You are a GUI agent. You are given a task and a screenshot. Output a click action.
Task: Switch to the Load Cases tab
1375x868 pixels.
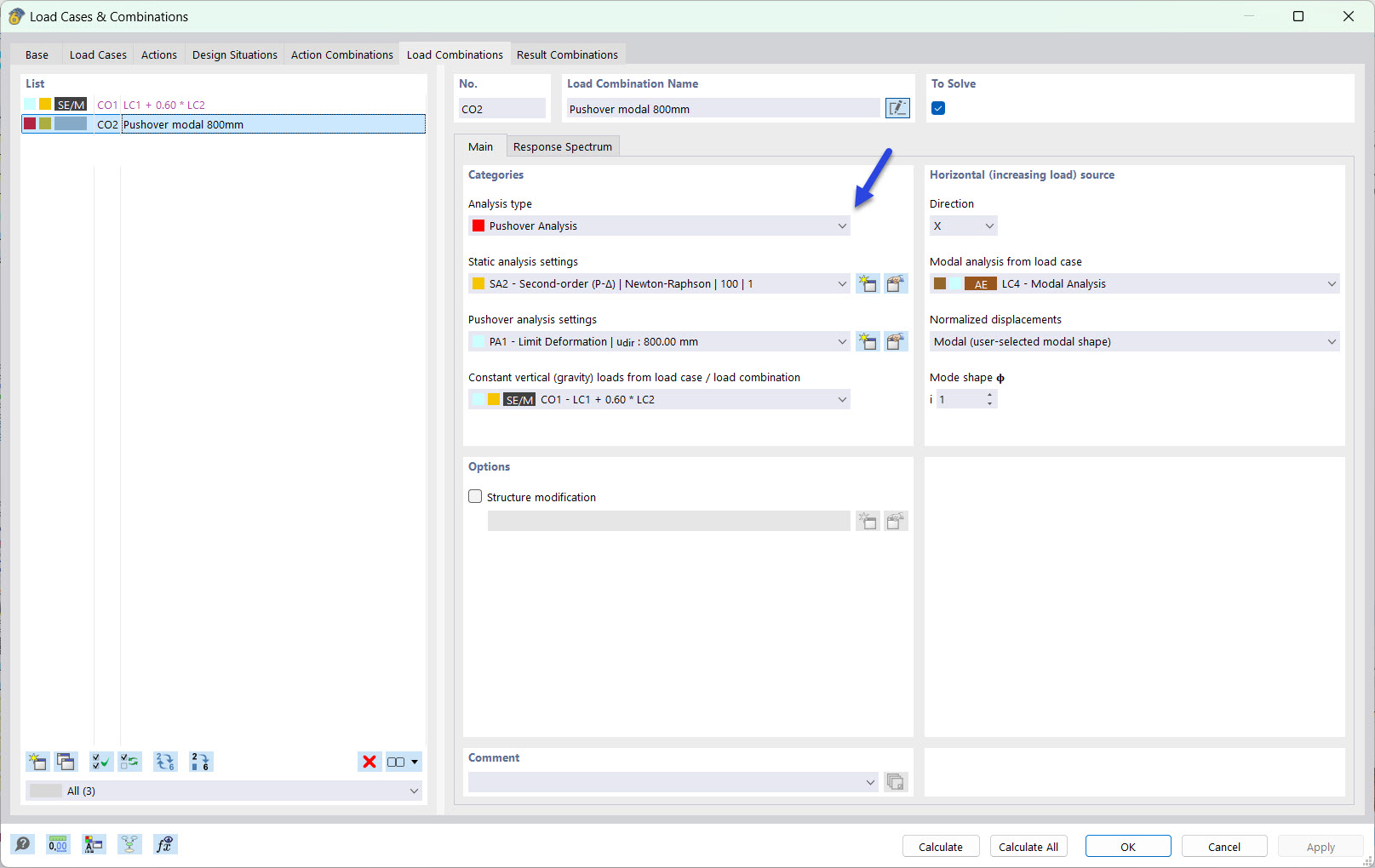coord(98,54)
